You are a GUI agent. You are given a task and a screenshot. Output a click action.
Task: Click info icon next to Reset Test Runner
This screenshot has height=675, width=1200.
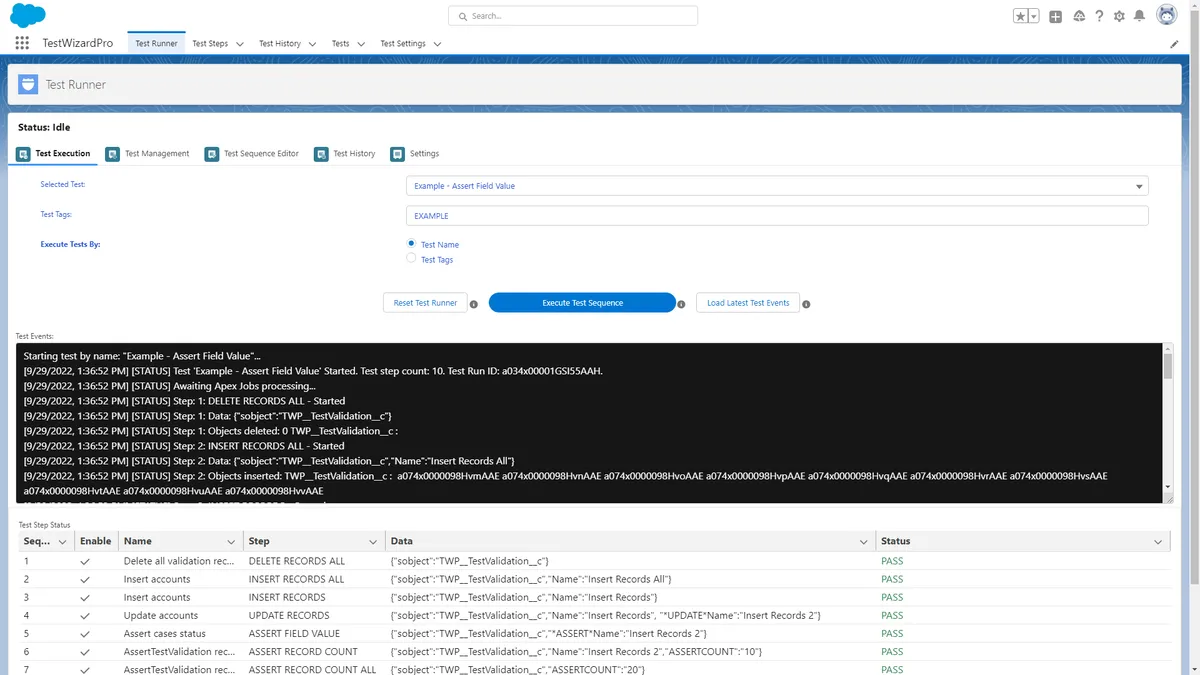[x=474, y=304]
